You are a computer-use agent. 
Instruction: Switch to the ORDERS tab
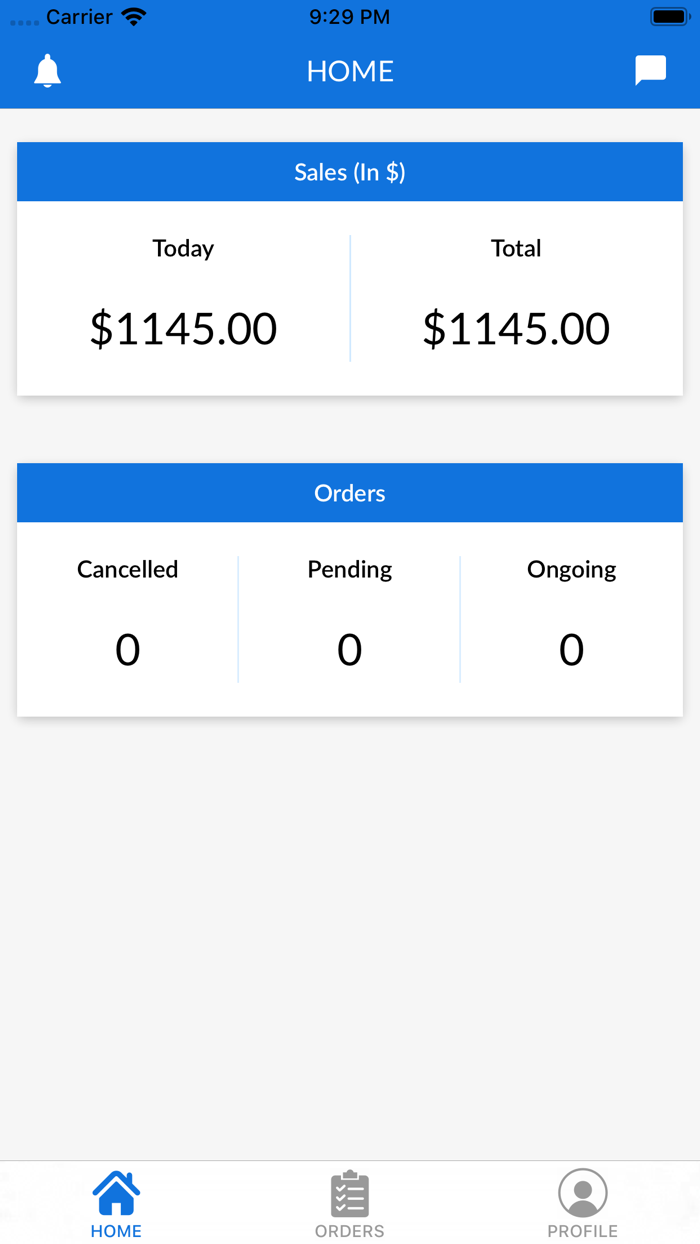(x=349, y=1231)
